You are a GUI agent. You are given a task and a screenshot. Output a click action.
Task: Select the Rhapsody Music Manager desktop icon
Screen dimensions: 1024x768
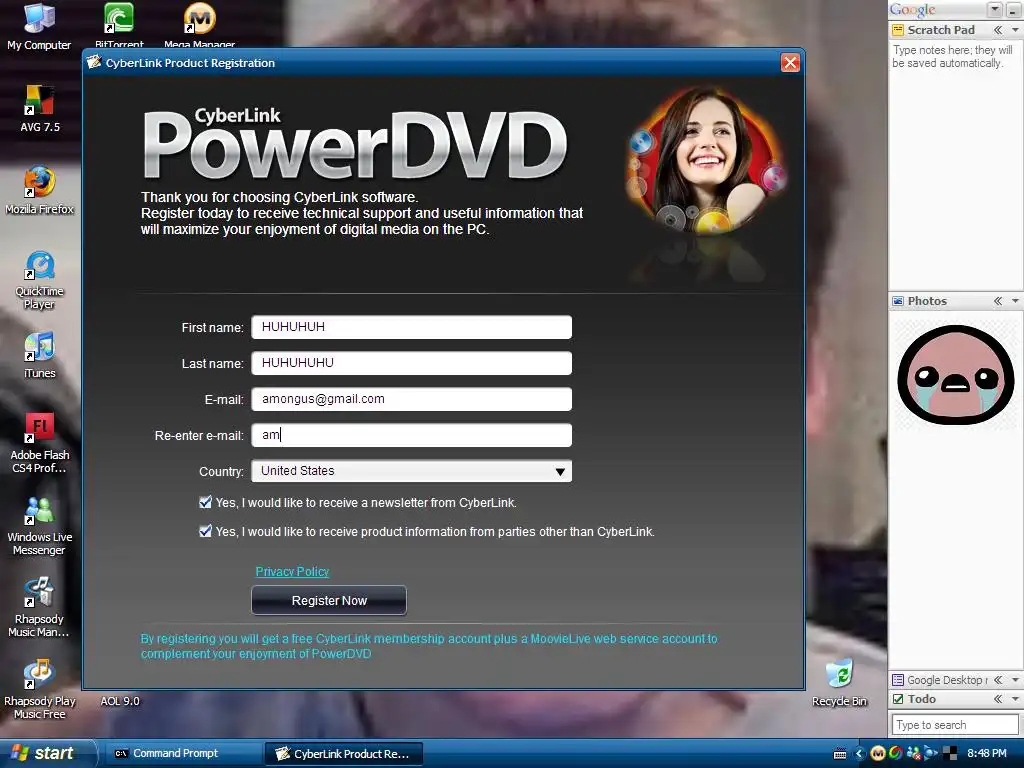point(40,607)
